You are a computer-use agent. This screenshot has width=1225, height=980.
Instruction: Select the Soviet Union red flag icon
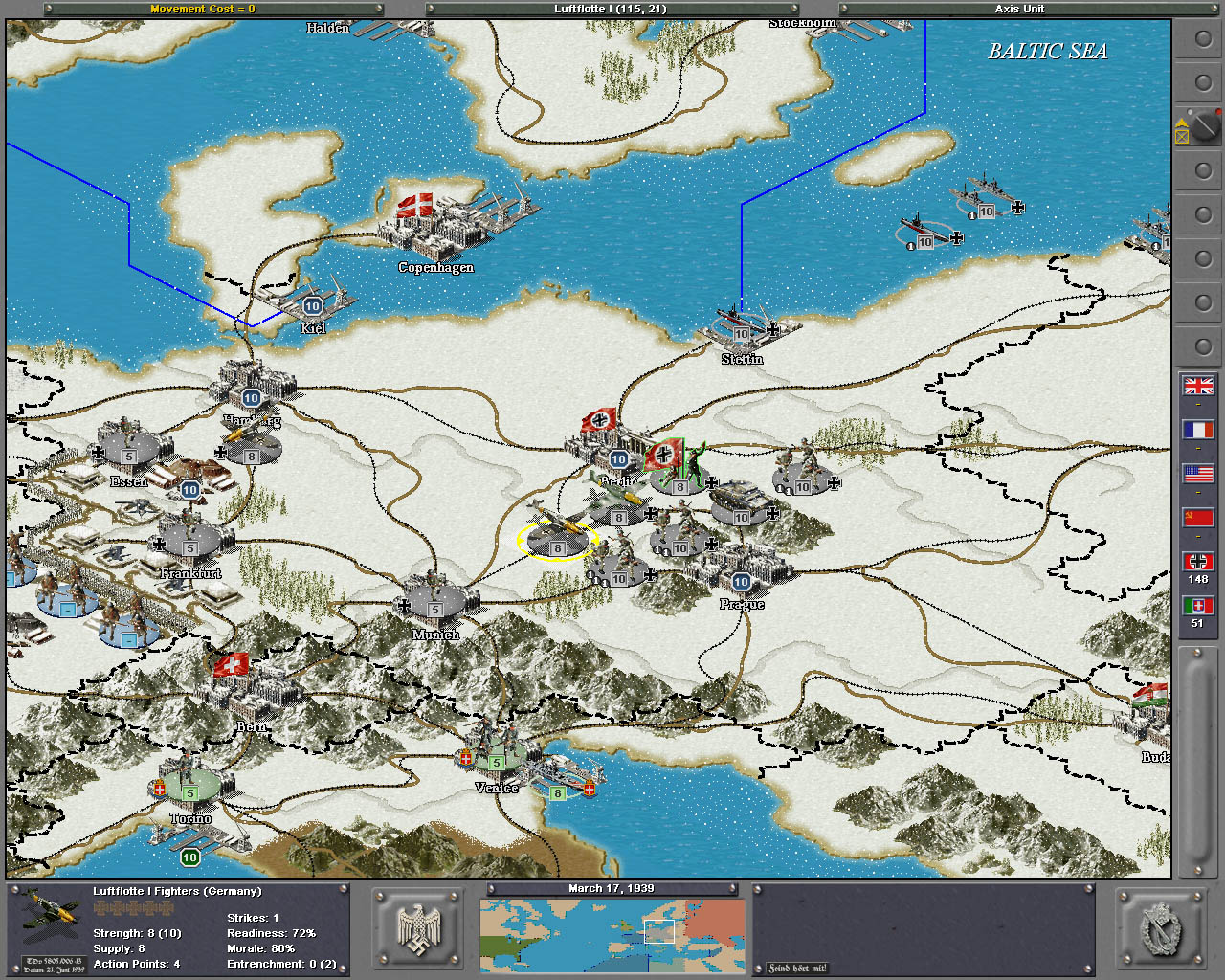pyautogui.click(x=1198, y=518)
